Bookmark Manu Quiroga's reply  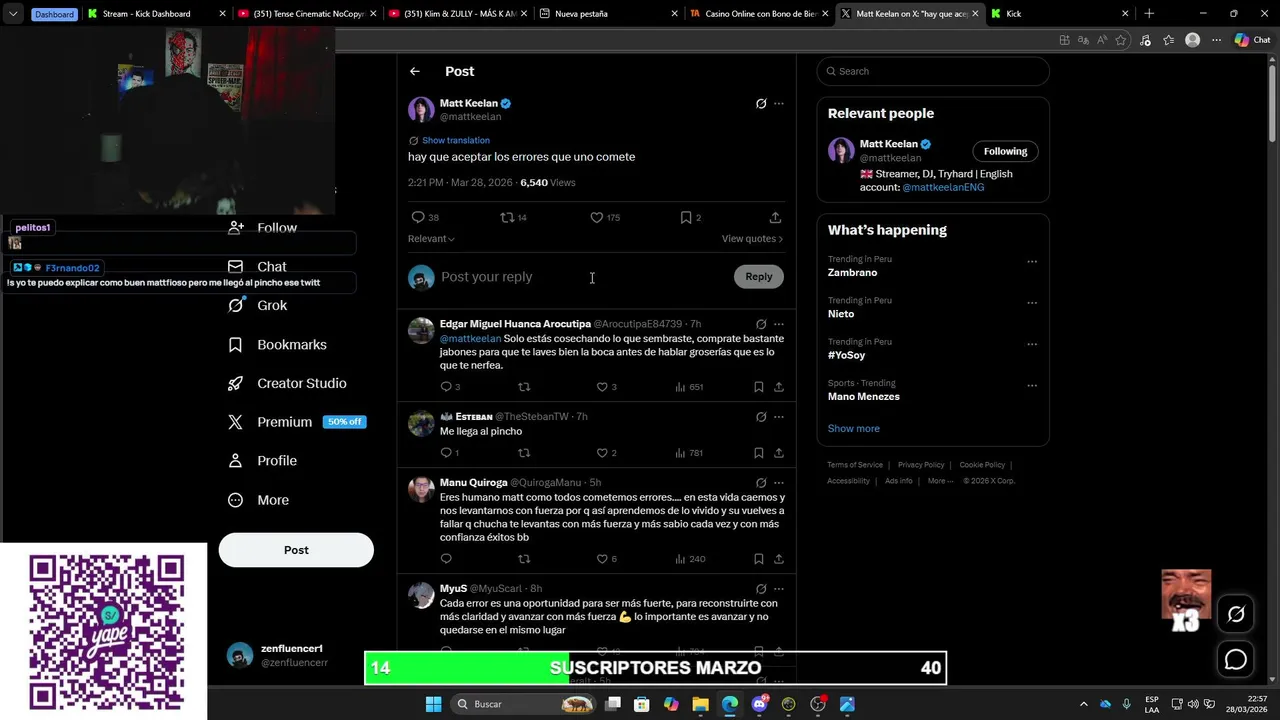coord(759,559)
